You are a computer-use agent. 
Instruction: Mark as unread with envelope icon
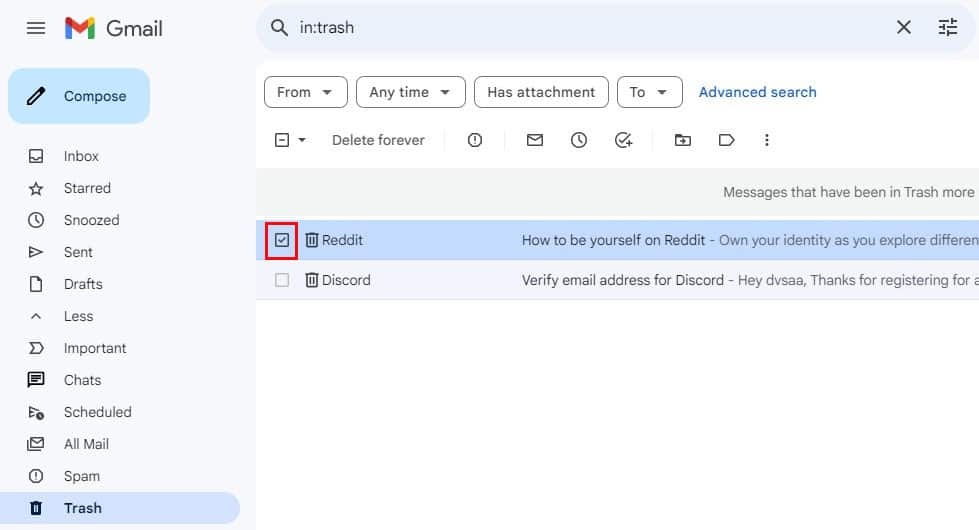534,140
